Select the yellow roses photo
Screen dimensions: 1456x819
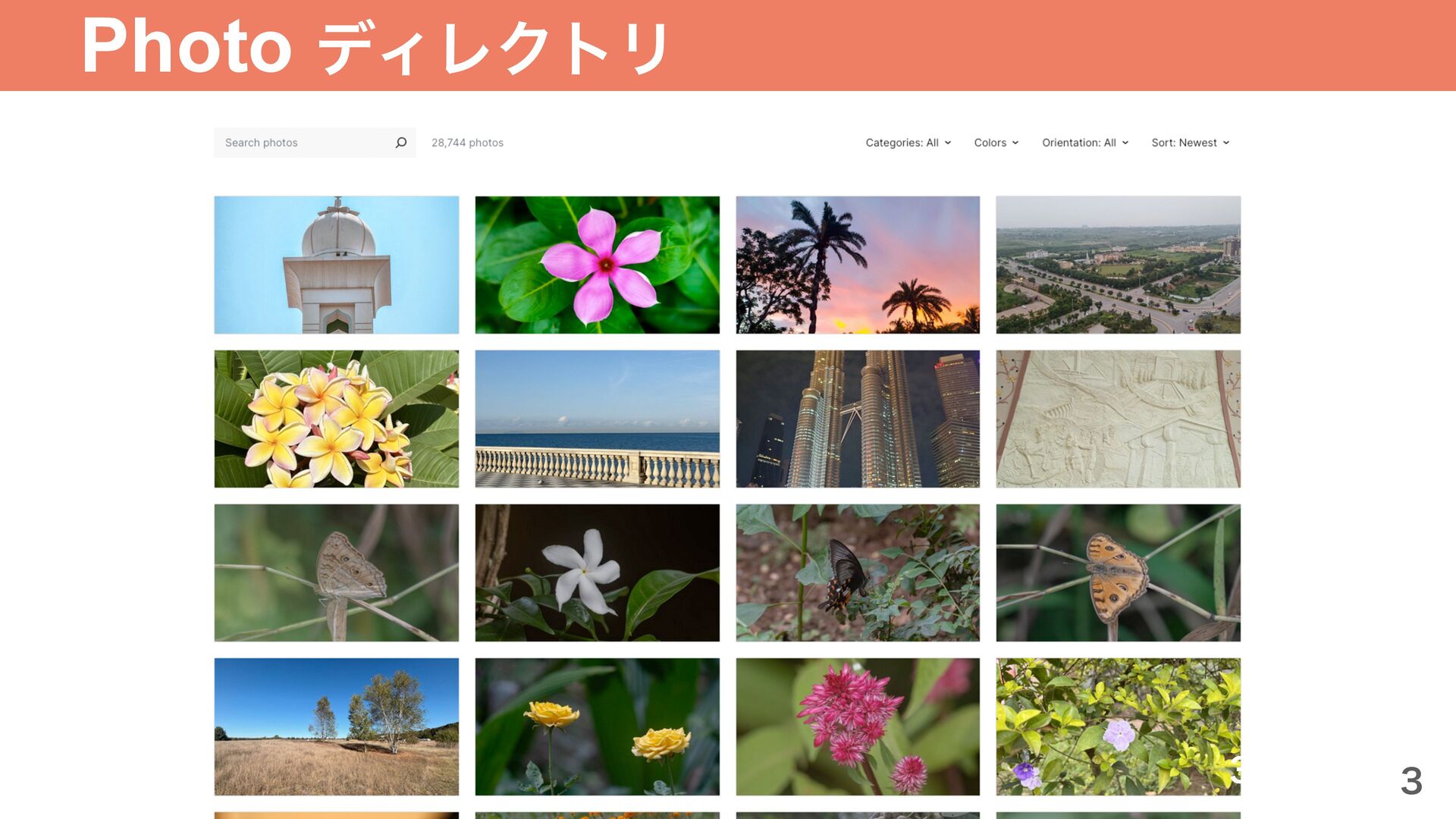pyautogui.click(x=597, y=726)
